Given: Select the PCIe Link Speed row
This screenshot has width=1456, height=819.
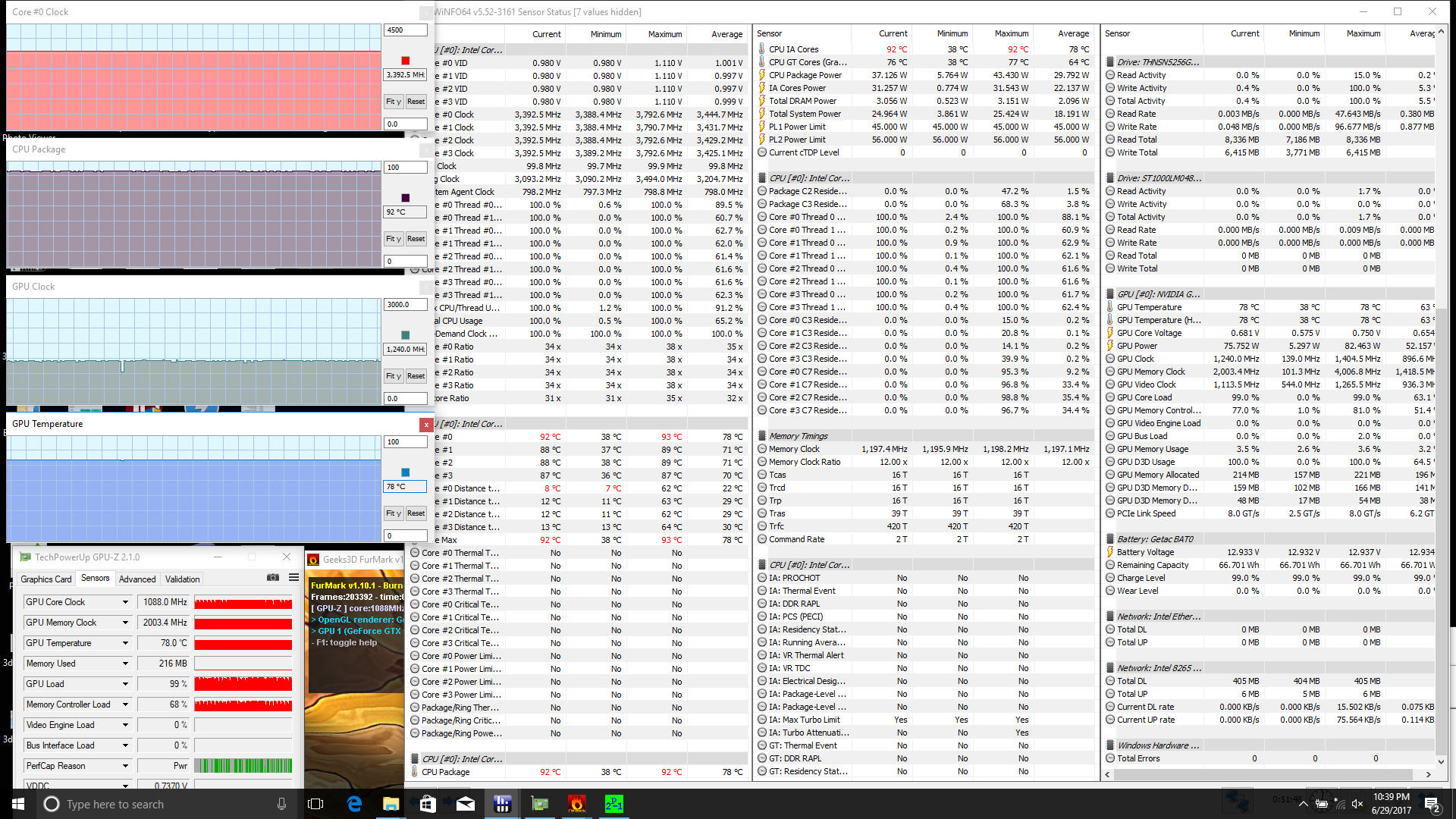Looking at the screenshot, I should 1269,513.
